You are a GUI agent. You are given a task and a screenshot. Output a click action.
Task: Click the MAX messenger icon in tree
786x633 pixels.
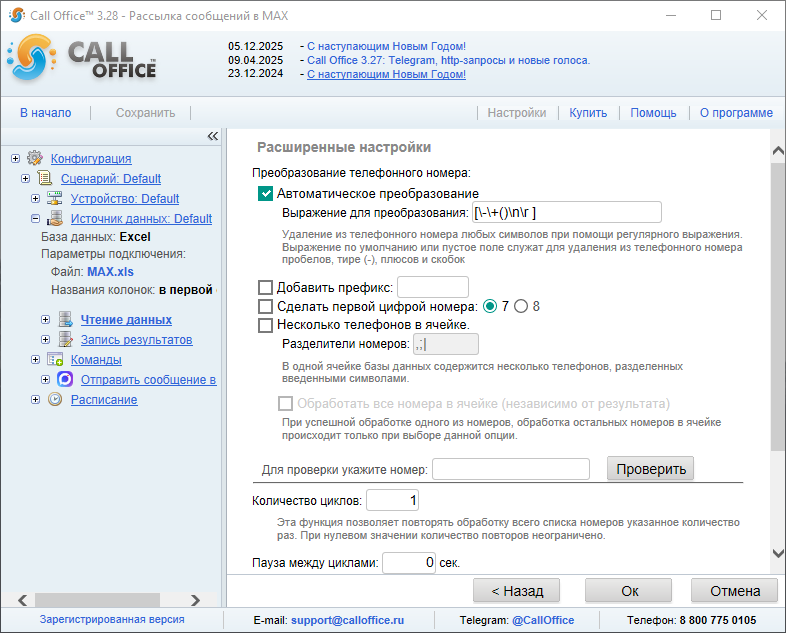(65, 380)
